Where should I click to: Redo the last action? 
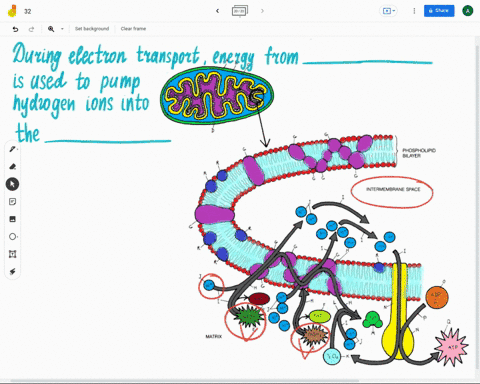pyautogui.click(x=31, y=29)
